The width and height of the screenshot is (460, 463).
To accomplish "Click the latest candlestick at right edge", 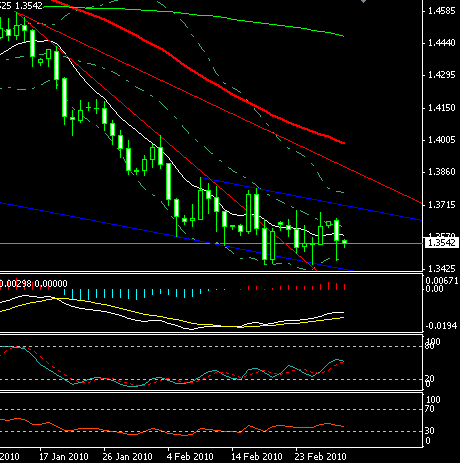I will (345, 242).
